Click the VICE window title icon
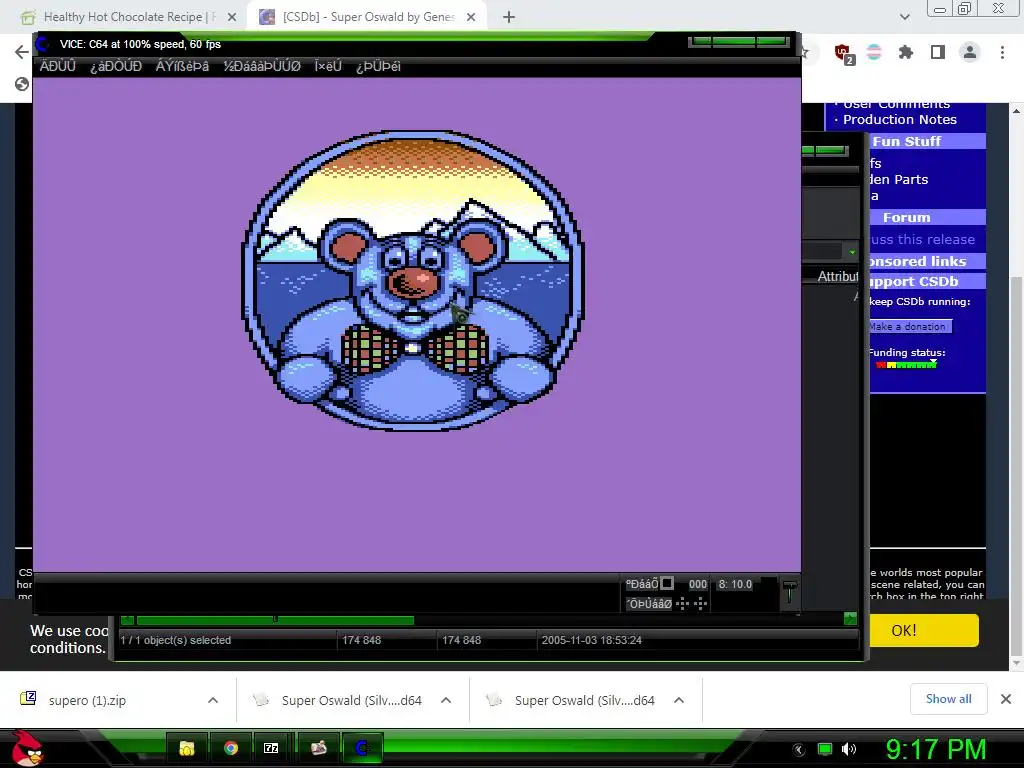 pos(43,44)
